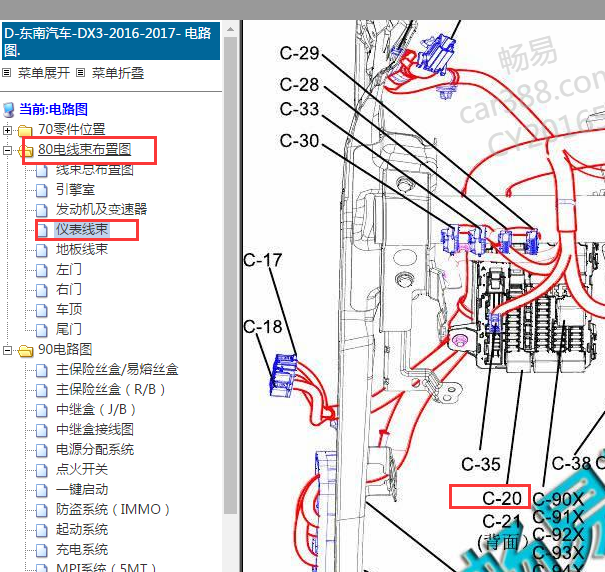Open the 车顶 harness page
Image resolution: width=605 pixels, height=572 pixels.
69,309
